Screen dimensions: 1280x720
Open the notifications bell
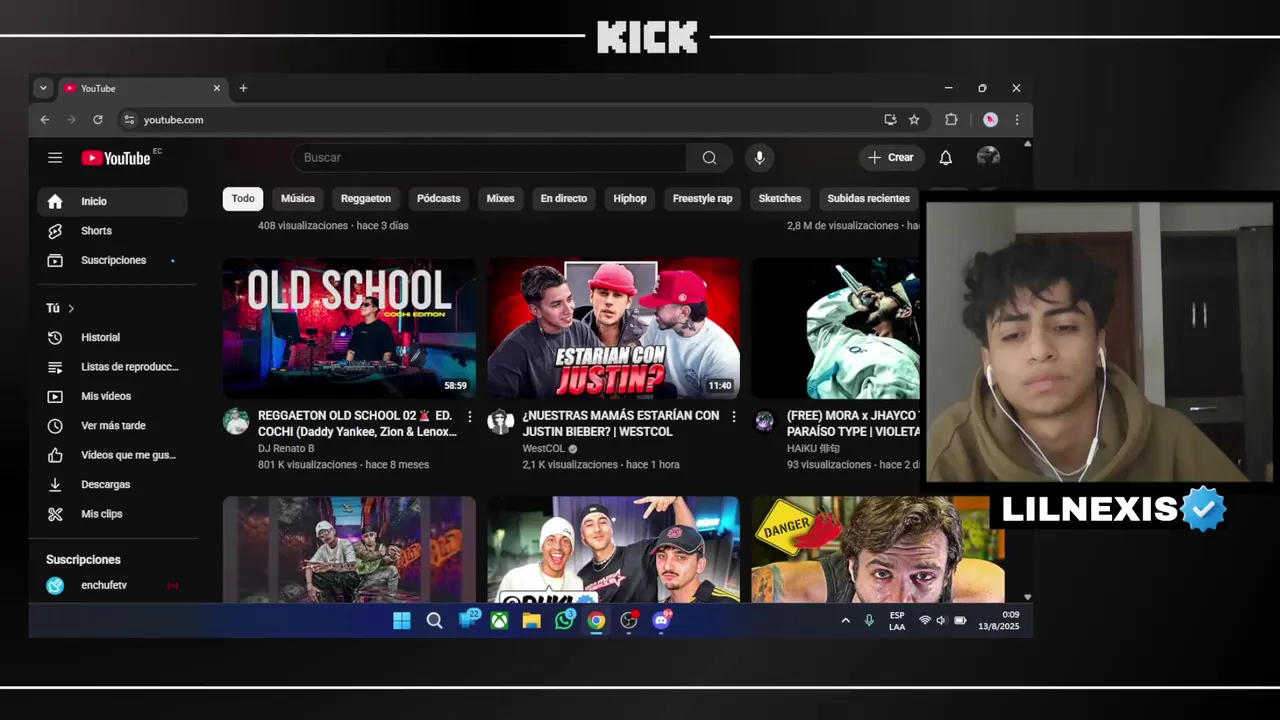pos(945,158)
